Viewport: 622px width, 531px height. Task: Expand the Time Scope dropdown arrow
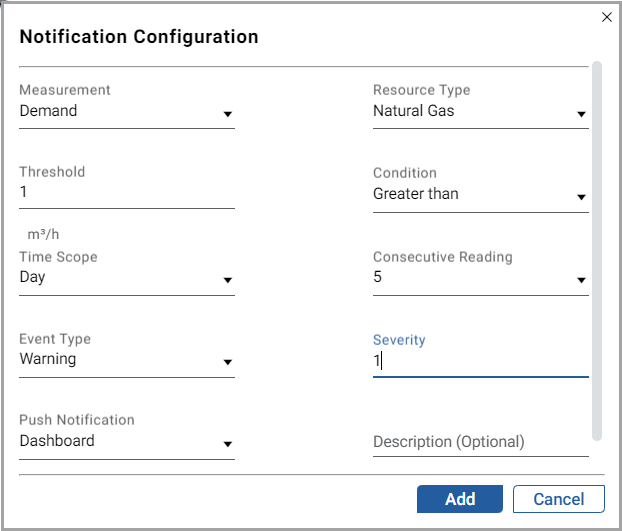coord(227,280)
